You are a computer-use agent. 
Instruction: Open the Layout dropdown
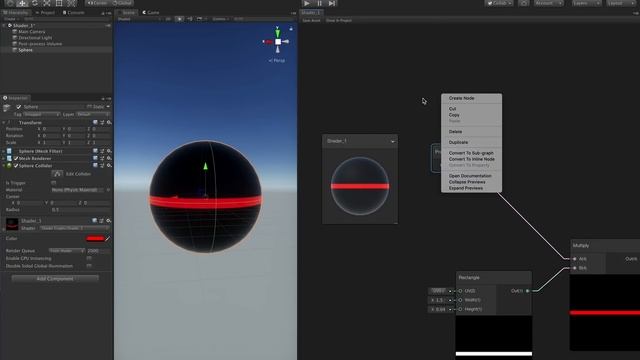pyautogui.click(x=620, y=3)
